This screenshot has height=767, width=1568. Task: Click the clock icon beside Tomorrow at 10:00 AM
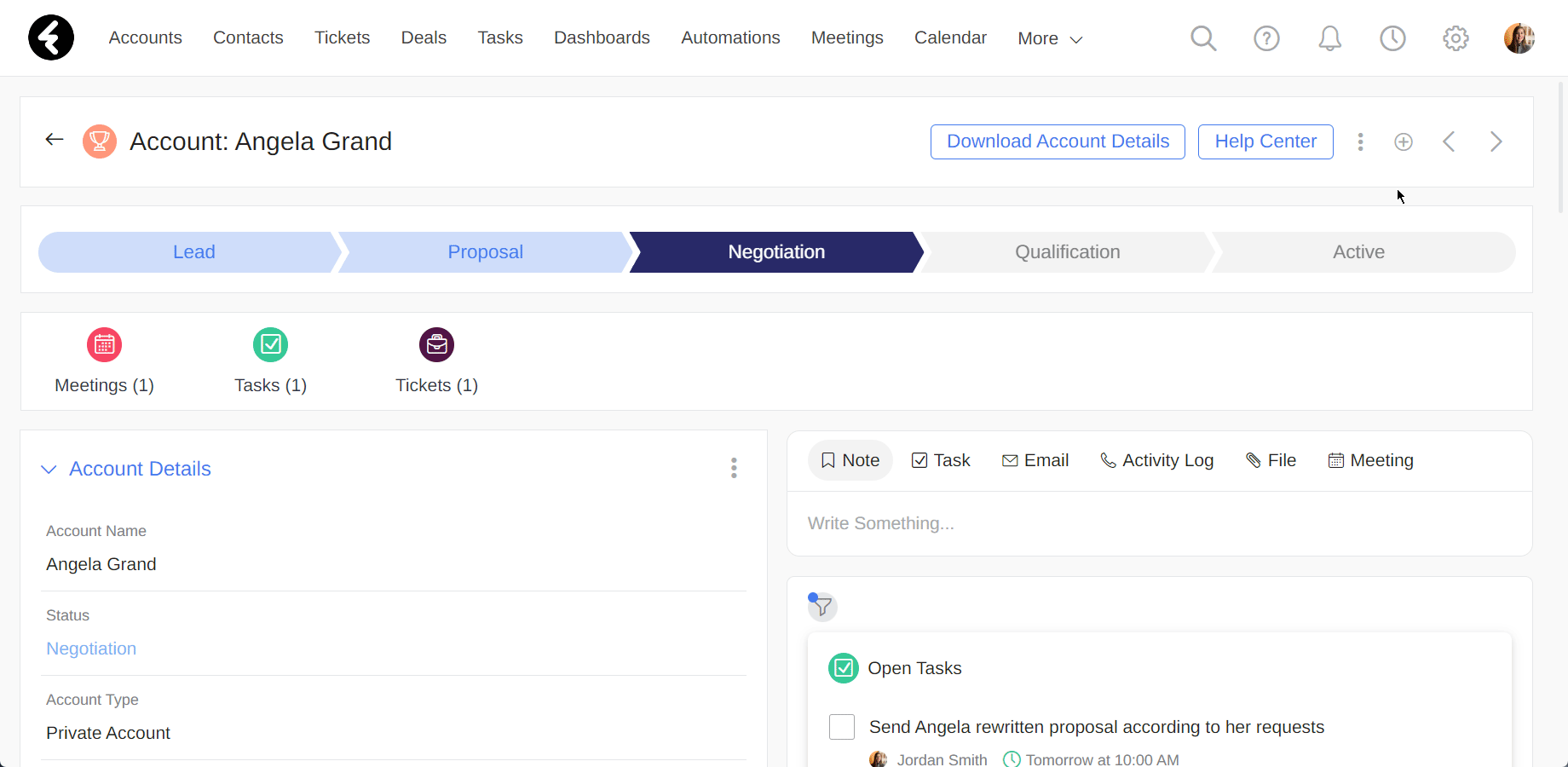1012,759
